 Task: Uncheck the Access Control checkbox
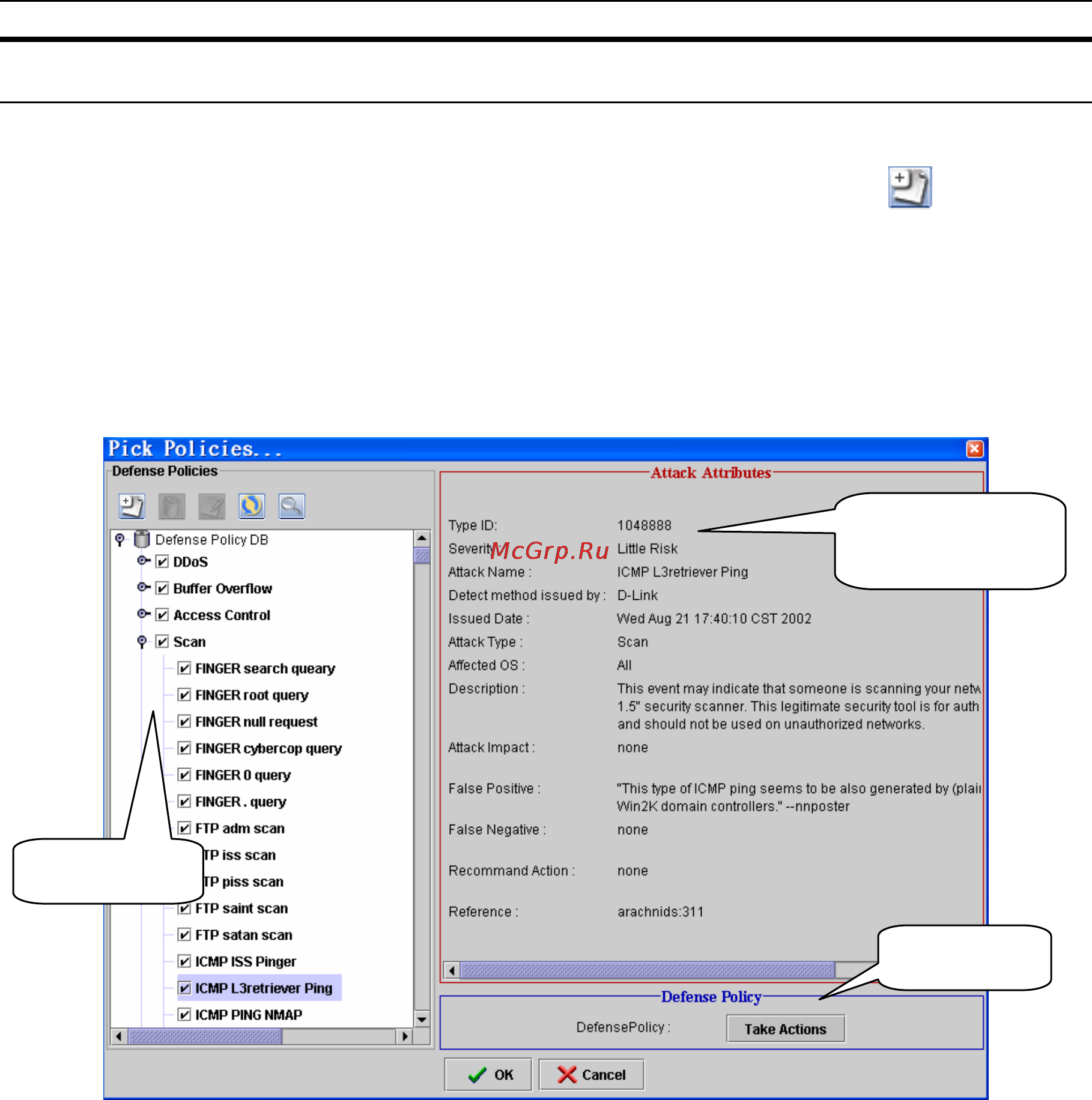click(x=162, y=615)
